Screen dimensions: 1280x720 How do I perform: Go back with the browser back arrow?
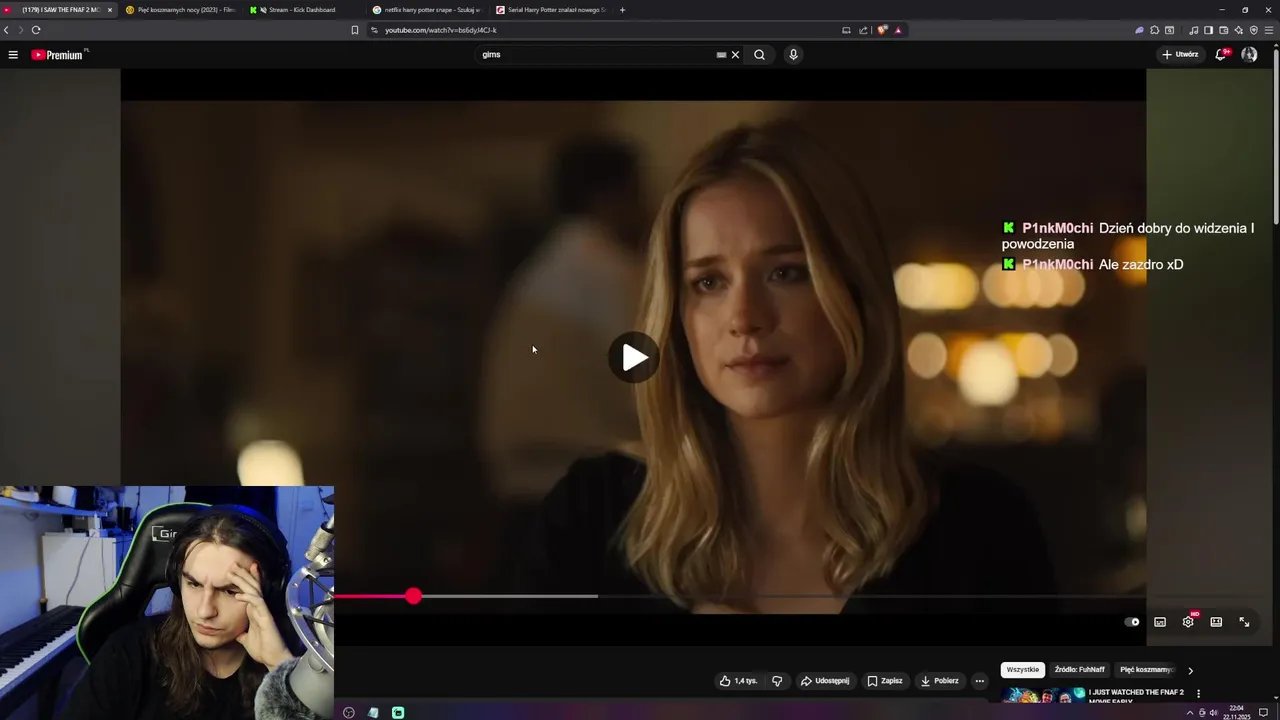6,30
